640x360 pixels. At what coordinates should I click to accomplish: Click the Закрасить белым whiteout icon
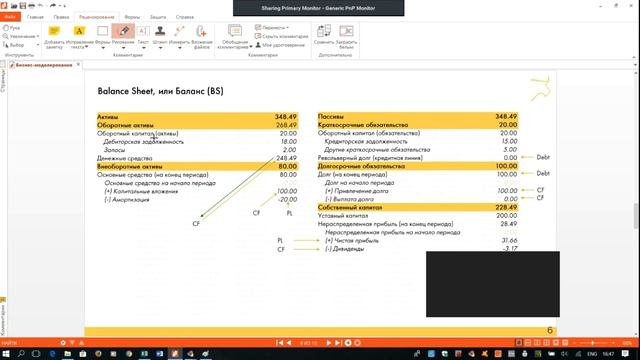pyautogui.click(x=346, y=31)
